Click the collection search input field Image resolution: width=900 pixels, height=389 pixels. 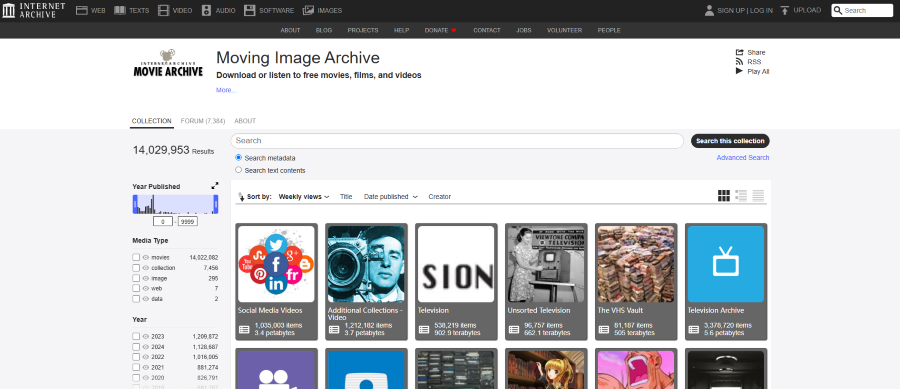pos(457,141)
